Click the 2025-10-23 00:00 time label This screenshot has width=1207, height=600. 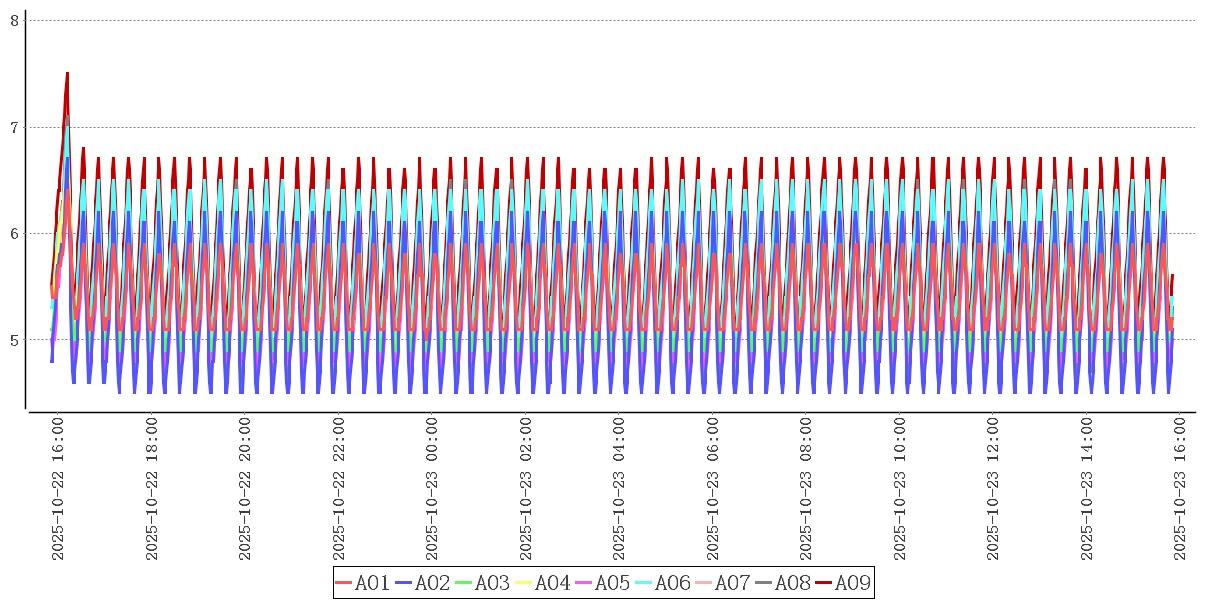coord(433,489)
